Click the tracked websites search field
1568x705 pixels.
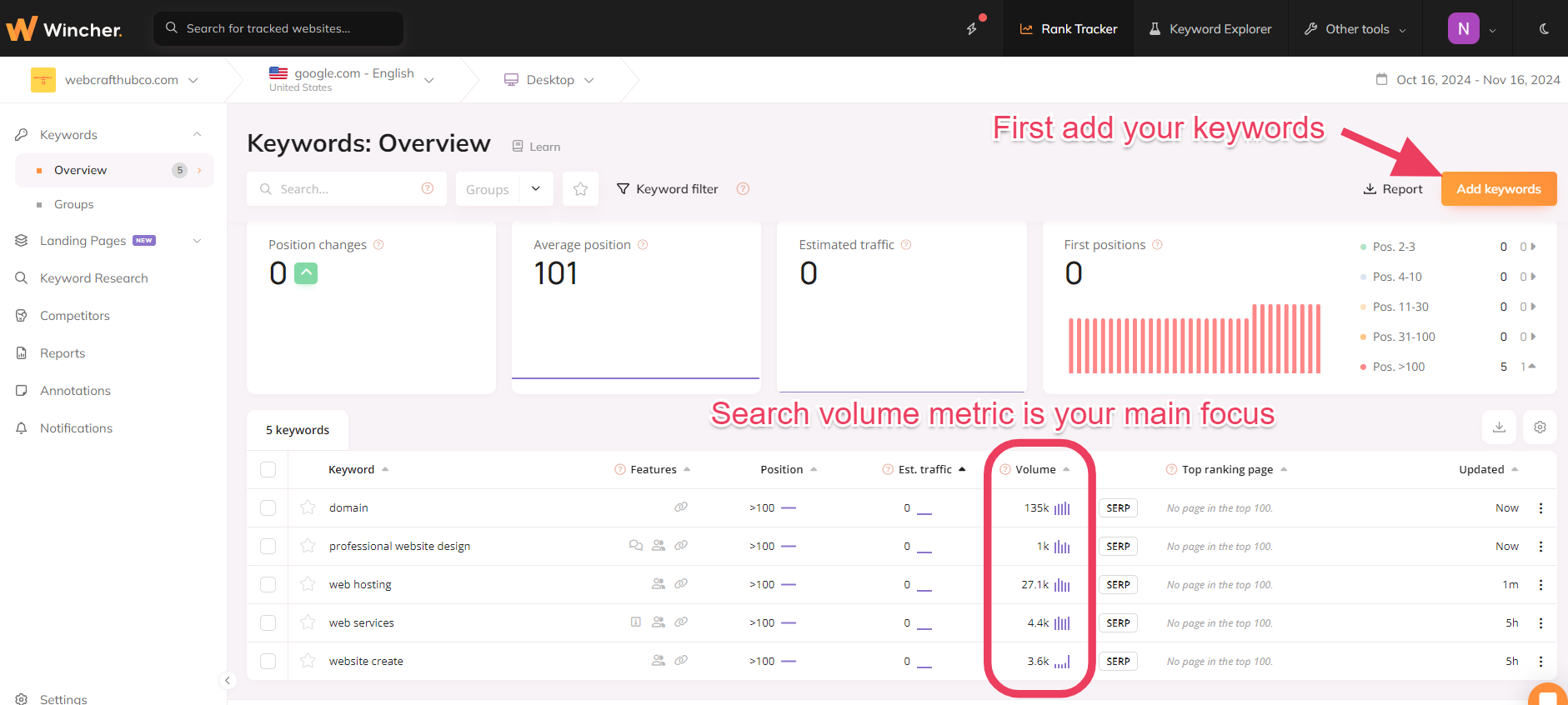pos(278,28)
